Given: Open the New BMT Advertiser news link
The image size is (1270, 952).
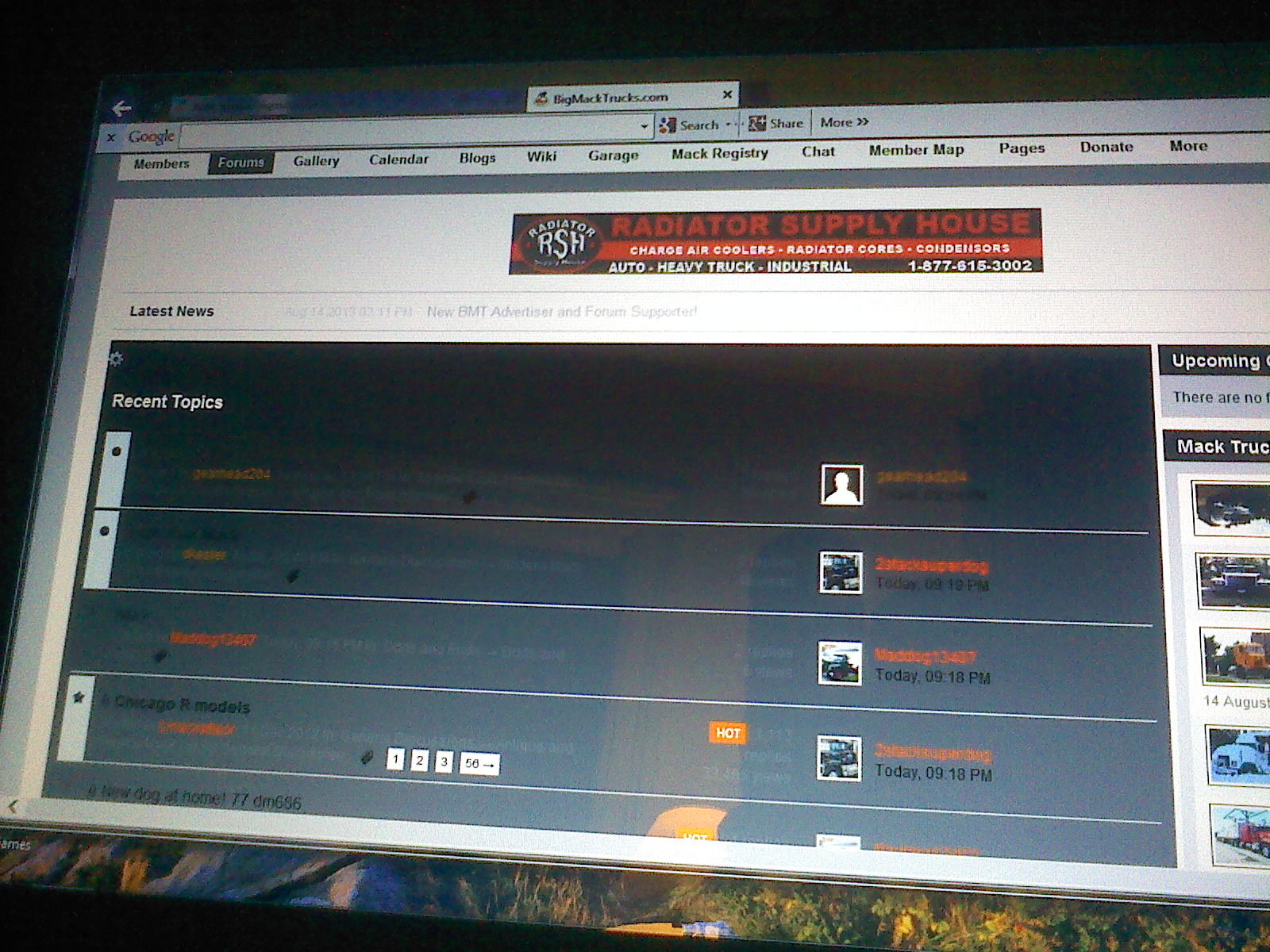Looking at the screenshot, I should tap(562, 312).
